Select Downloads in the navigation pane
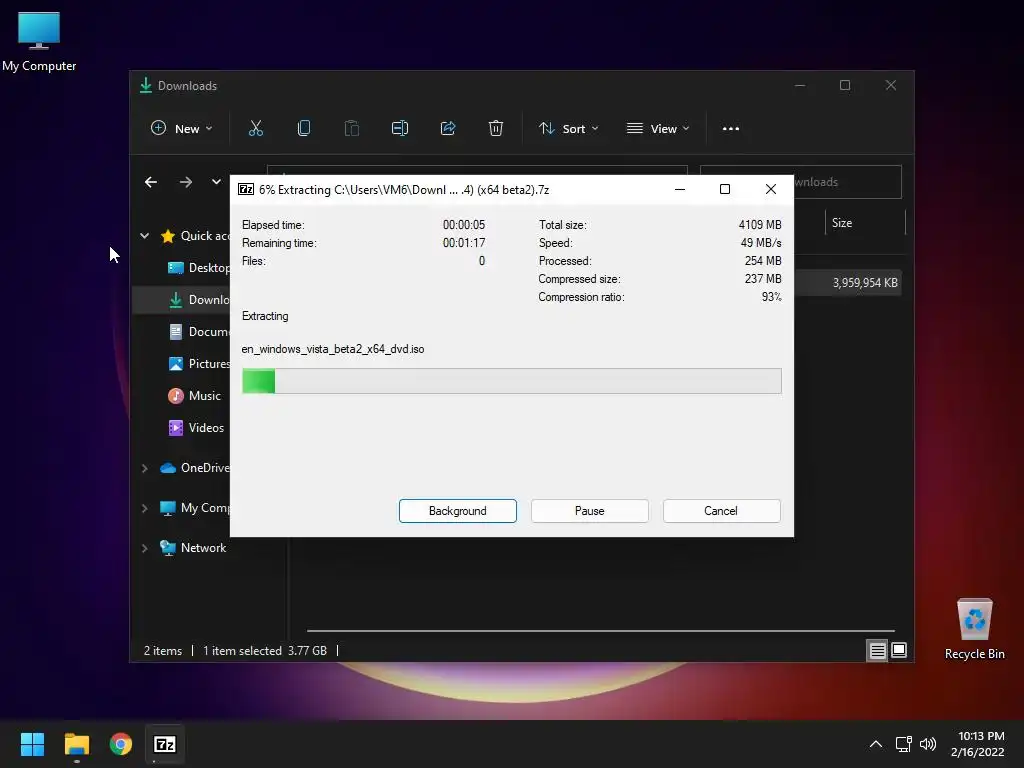 pyautogui.click(x=199, y=300)
